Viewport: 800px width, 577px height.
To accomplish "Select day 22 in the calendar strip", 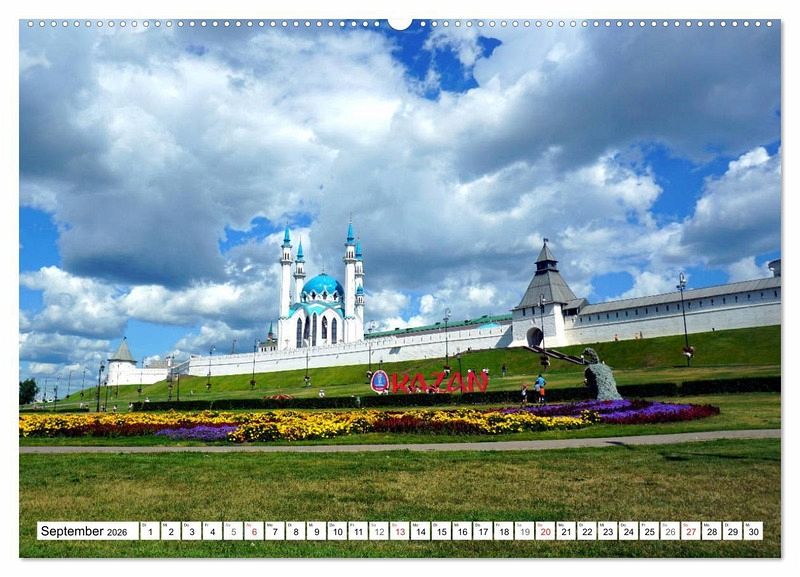I will (x=587, y=531).
